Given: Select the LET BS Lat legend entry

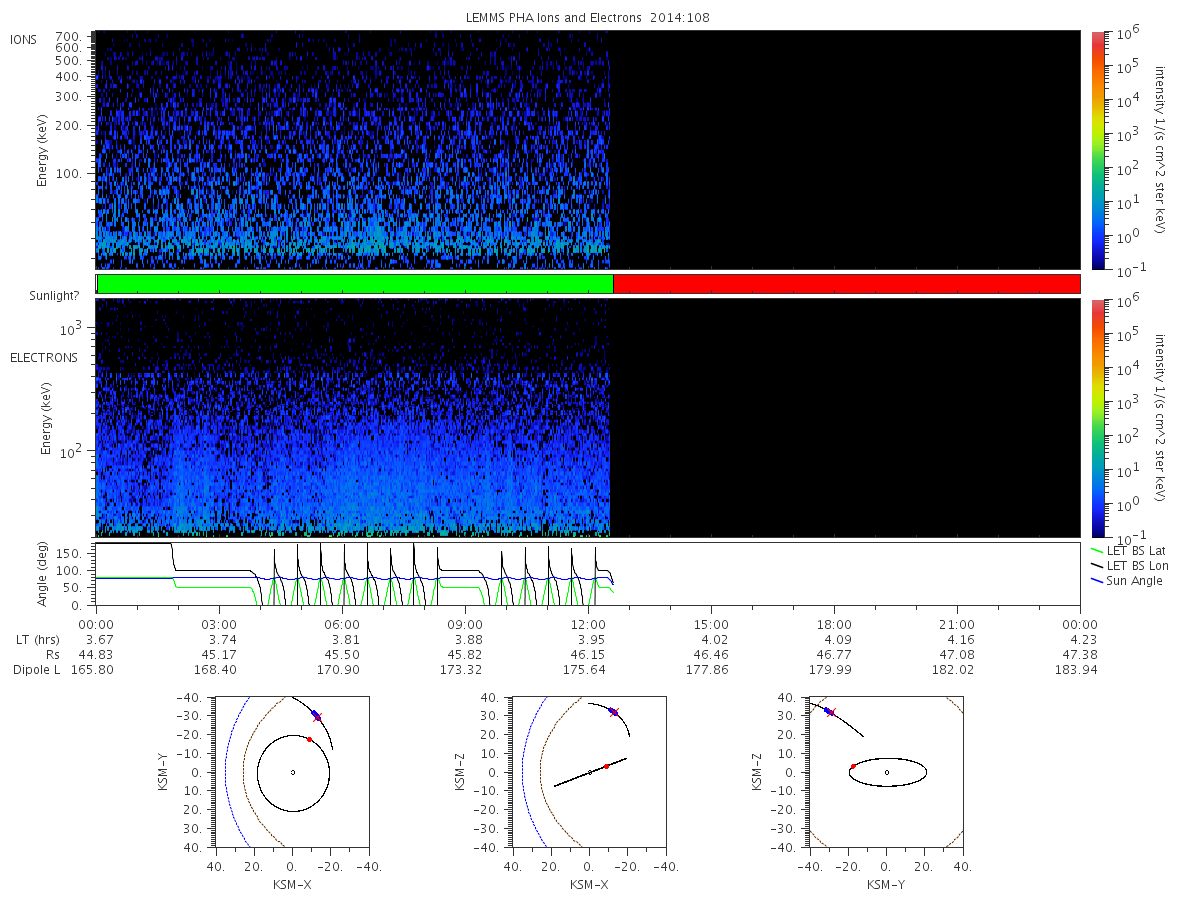Looking at the screenshot, I should tap(1131, 551).
